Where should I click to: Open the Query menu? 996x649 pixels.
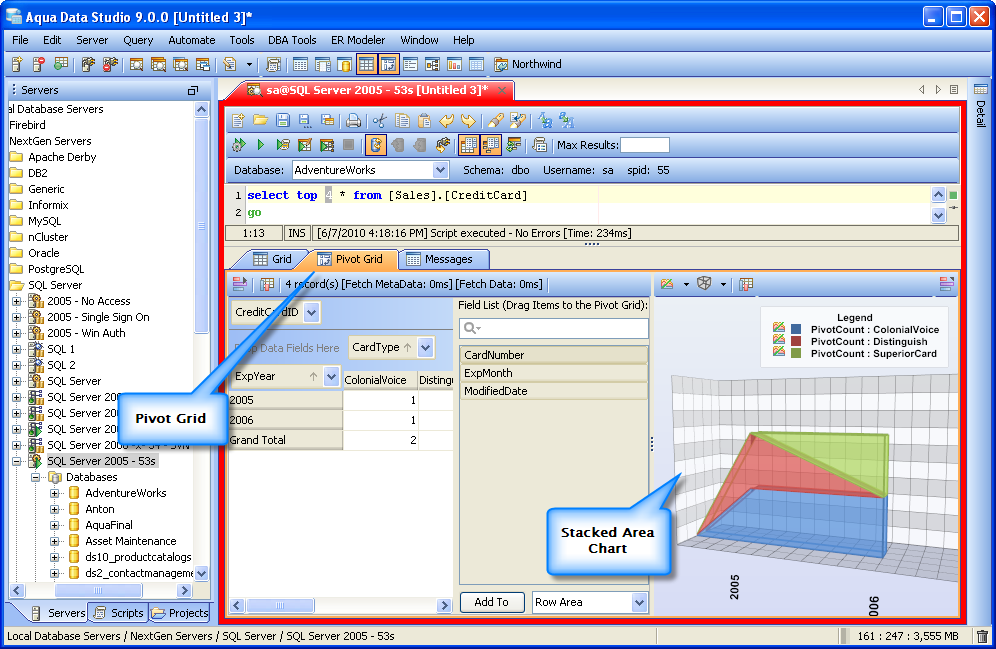tap(138, 40)
